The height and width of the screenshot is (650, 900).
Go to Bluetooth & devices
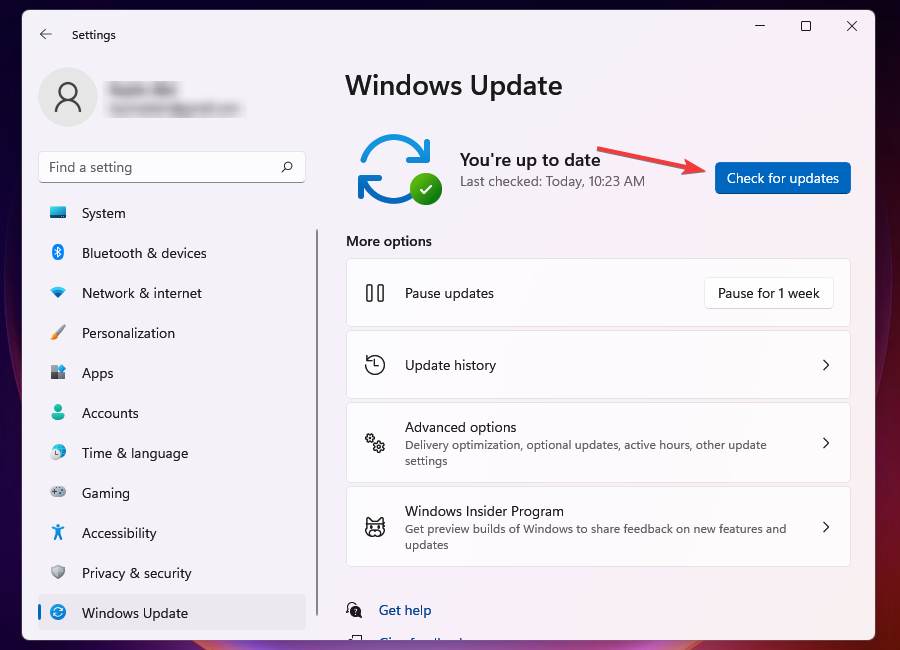pos(172,253)
